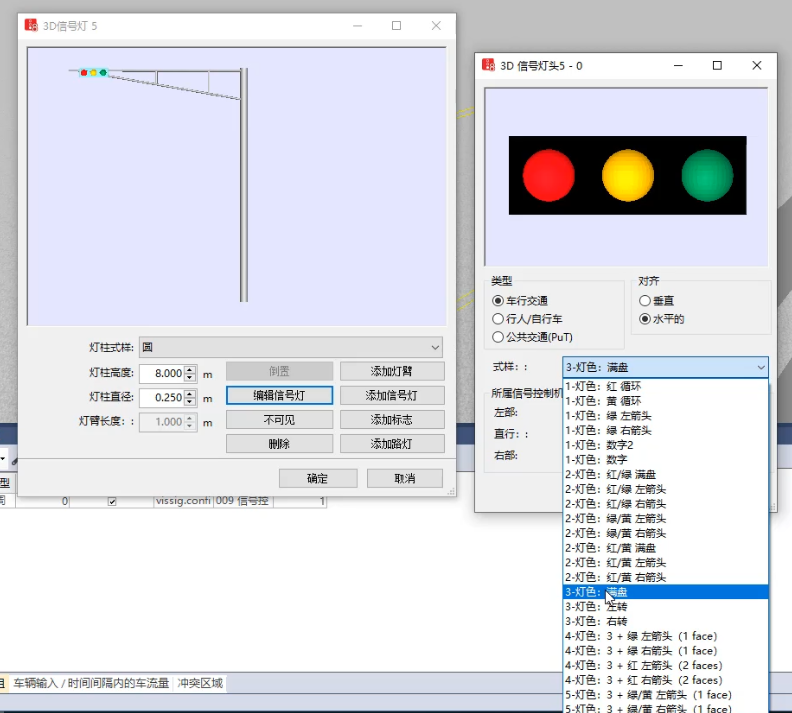The height and width of the screenshot is (713, 792).
Task: Select '4-灯色: 3 + 绿 右箭头 (1 face)'
Action: click(x=665, y=650)
